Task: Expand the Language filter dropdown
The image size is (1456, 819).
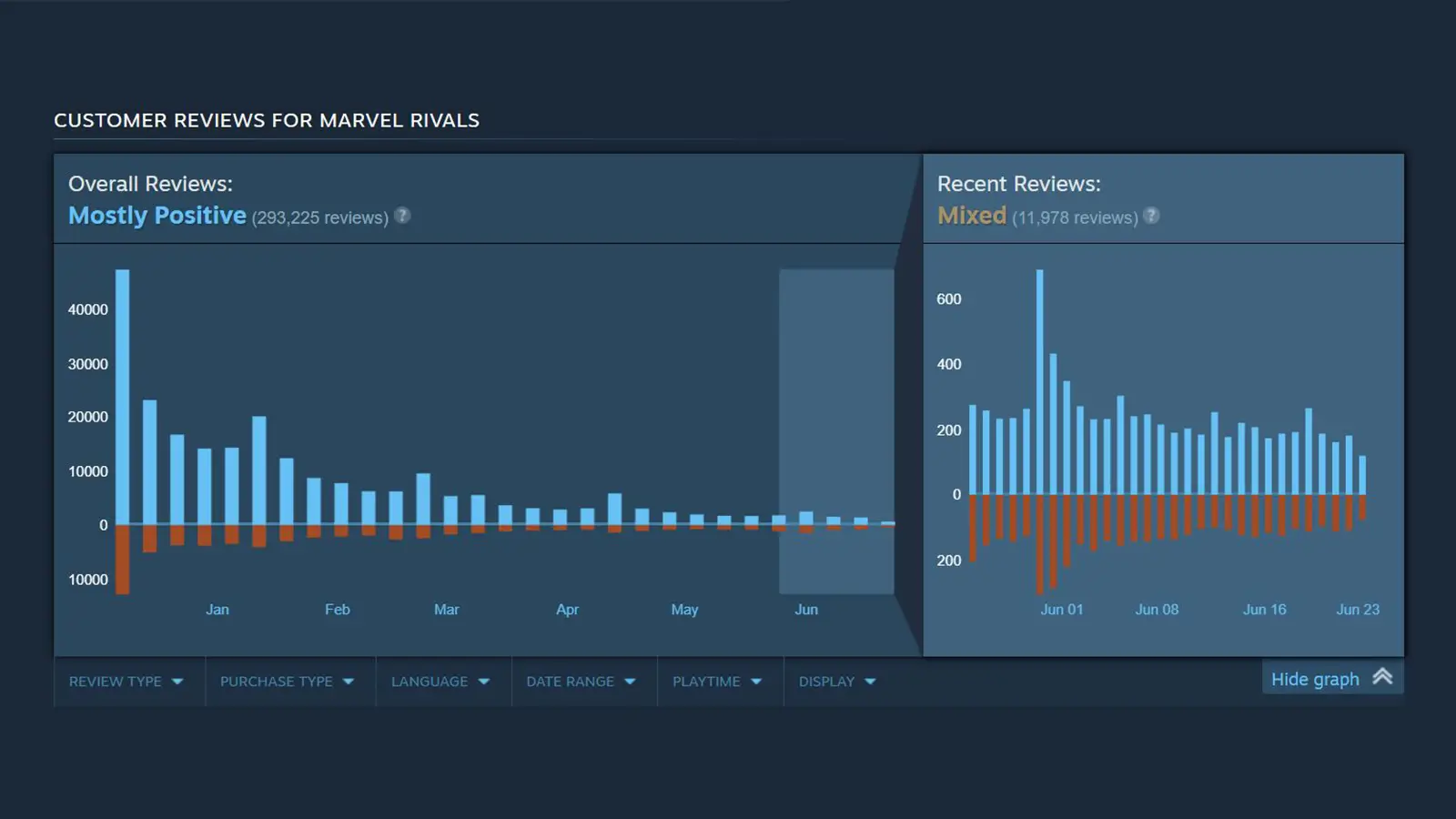Action: (440, 682)
